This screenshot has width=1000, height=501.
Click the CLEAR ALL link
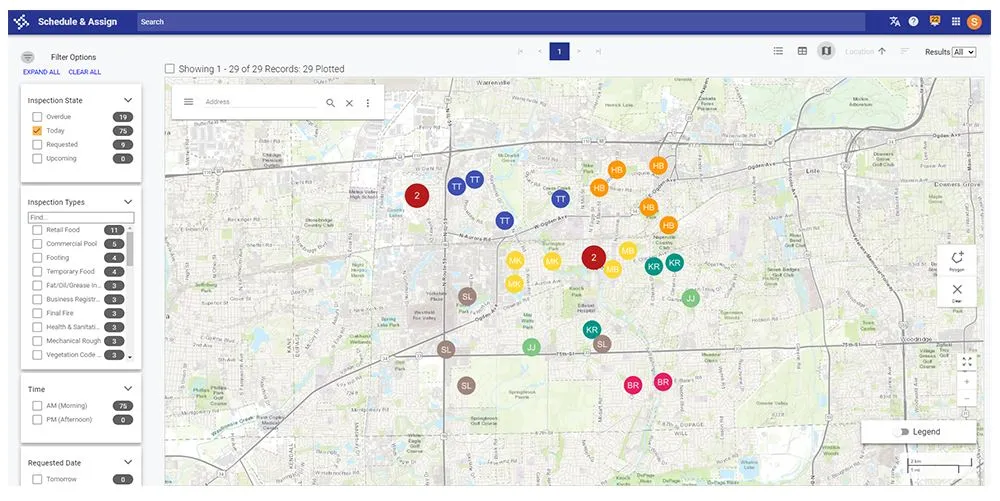(85, 72)
